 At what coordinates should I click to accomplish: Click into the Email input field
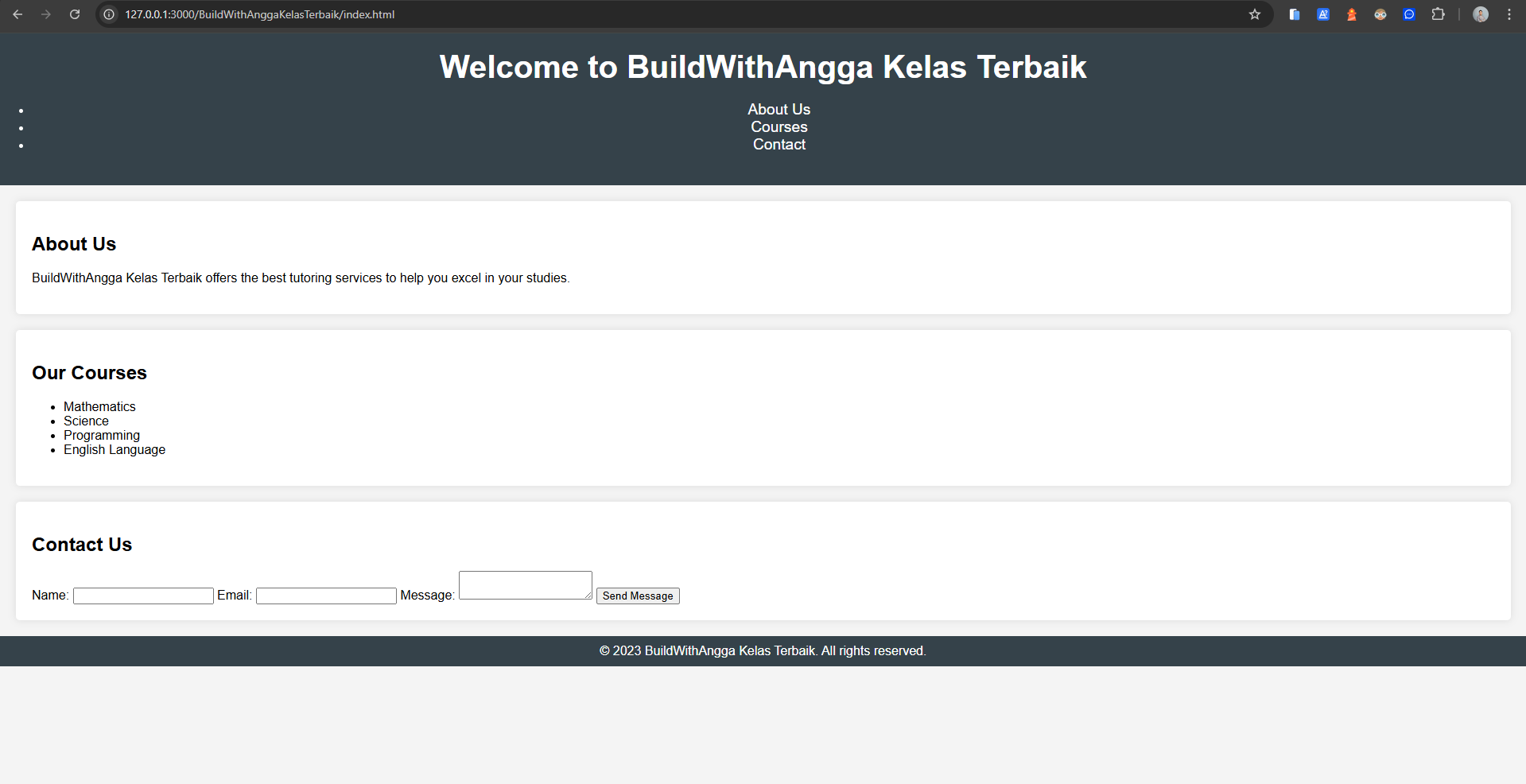326,596
